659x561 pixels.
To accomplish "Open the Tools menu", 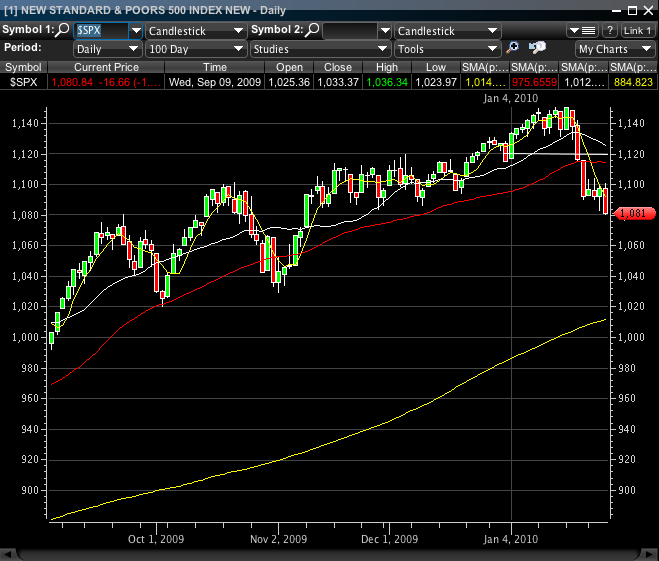I will click(446, 48).
